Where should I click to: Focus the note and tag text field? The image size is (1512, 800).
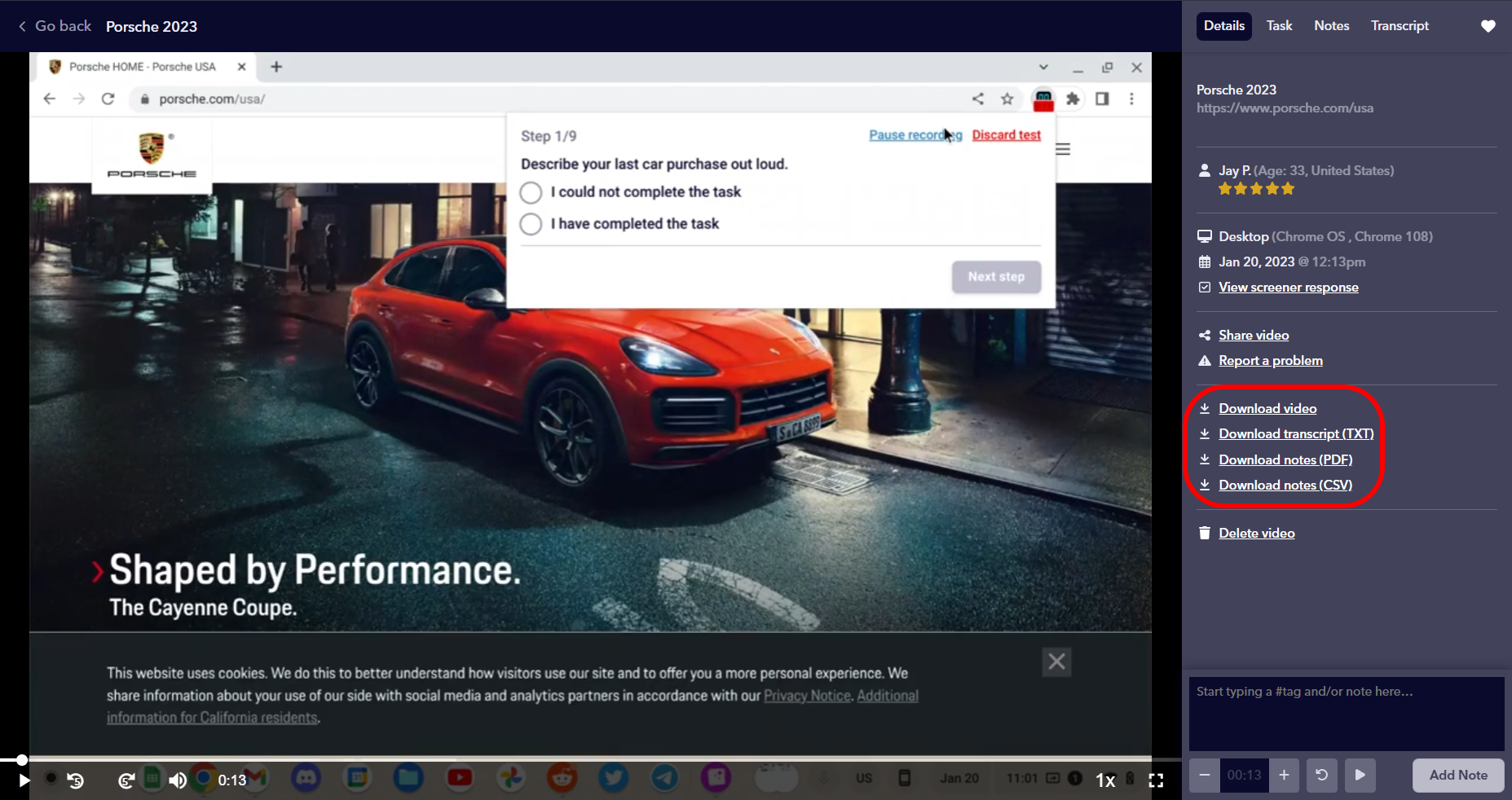pos(1347,714)
